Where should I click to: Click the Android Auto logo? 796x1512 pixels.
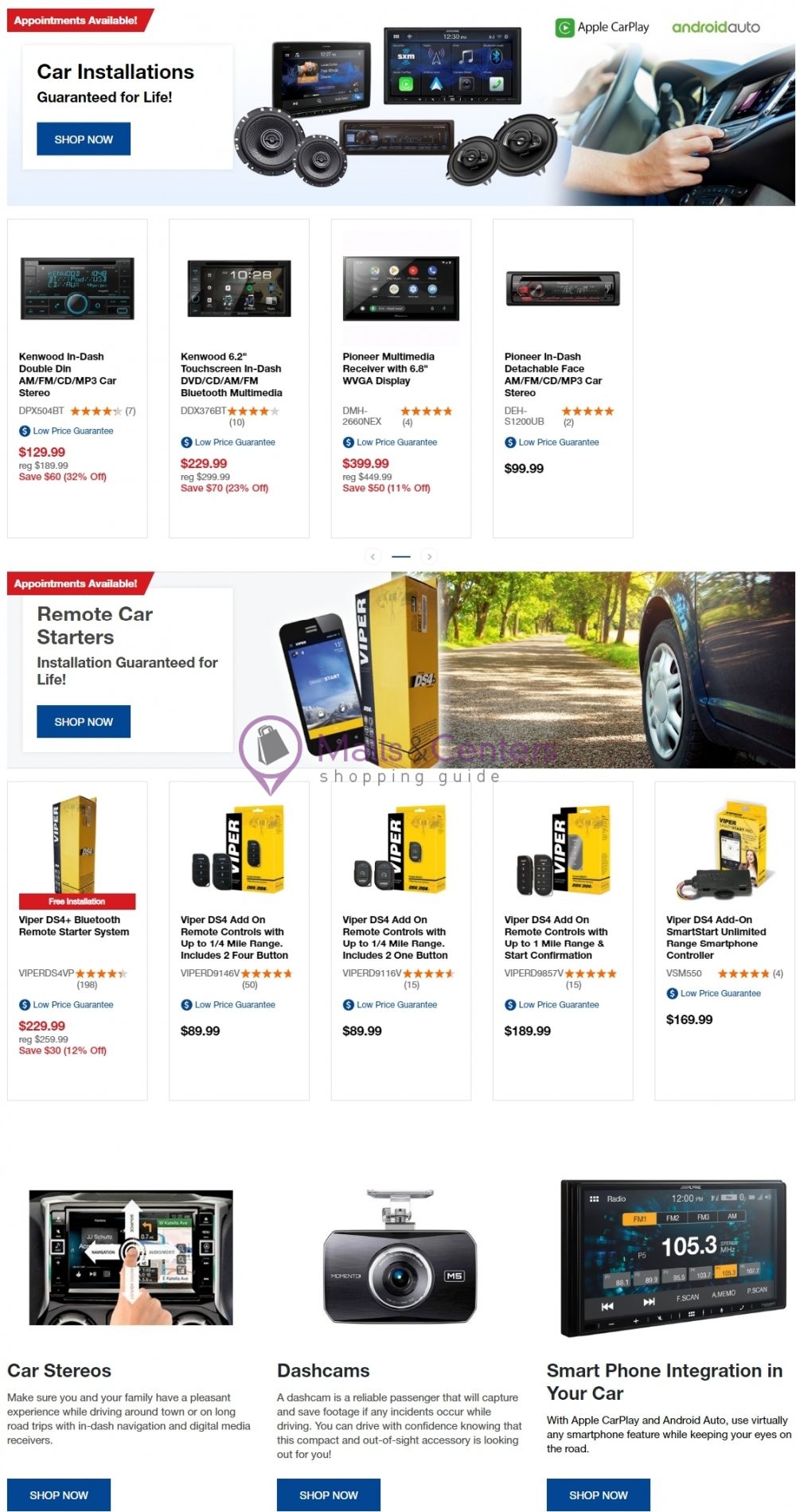pyautogui.click(x=716, y=27)
